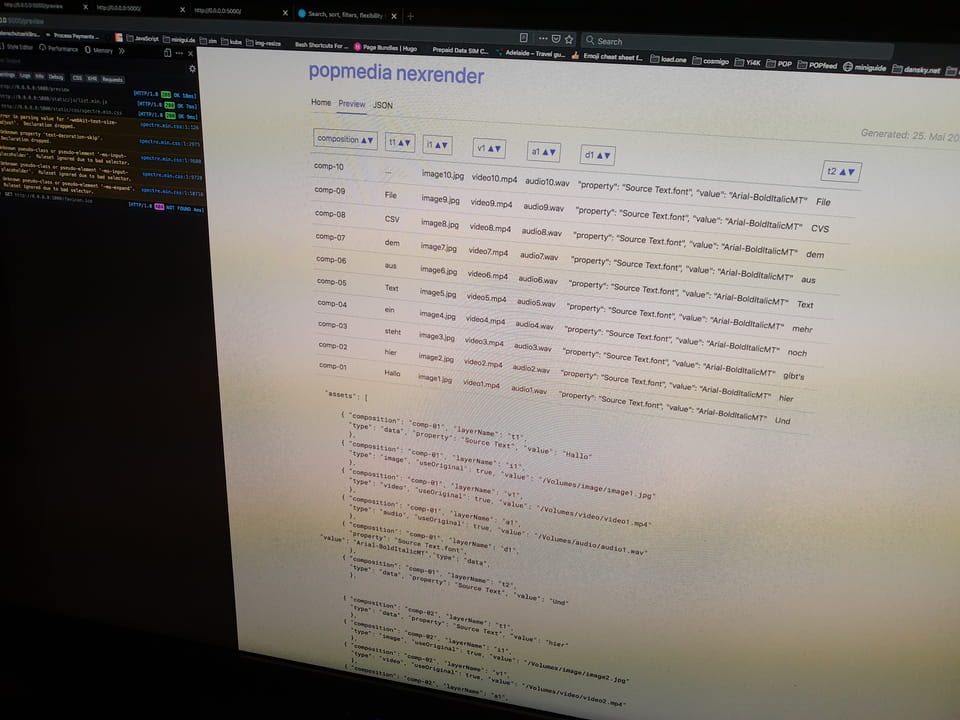Open the Pocket save icon
This screenshot has height=720, width=960.
(557, 40)
